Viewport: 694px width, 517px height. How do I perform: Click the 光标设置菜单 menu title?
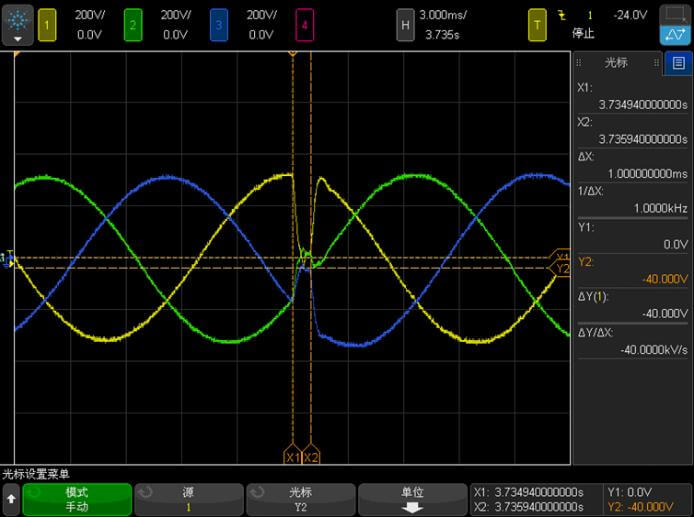tap(36, 475)
